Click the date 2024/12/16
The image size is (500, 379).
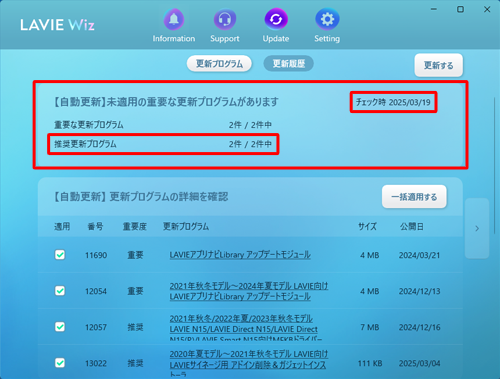(x=420, y=327)
